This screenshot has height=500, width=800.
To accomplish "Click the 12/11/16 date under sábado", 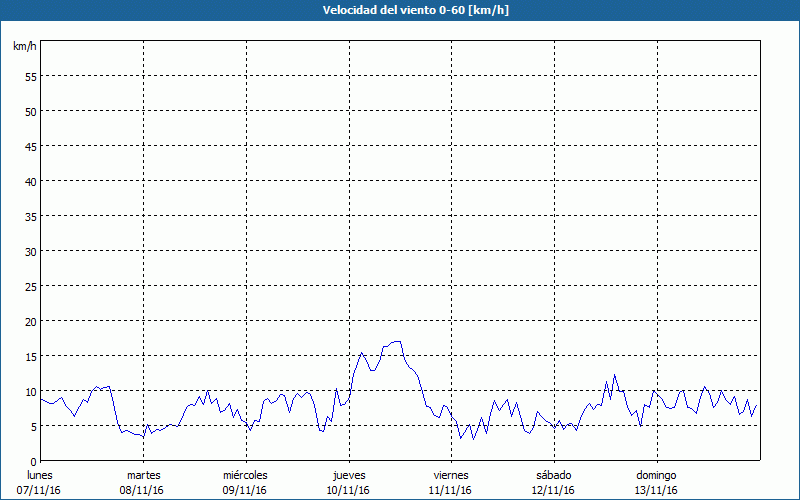I will click(x=553, y=490).
